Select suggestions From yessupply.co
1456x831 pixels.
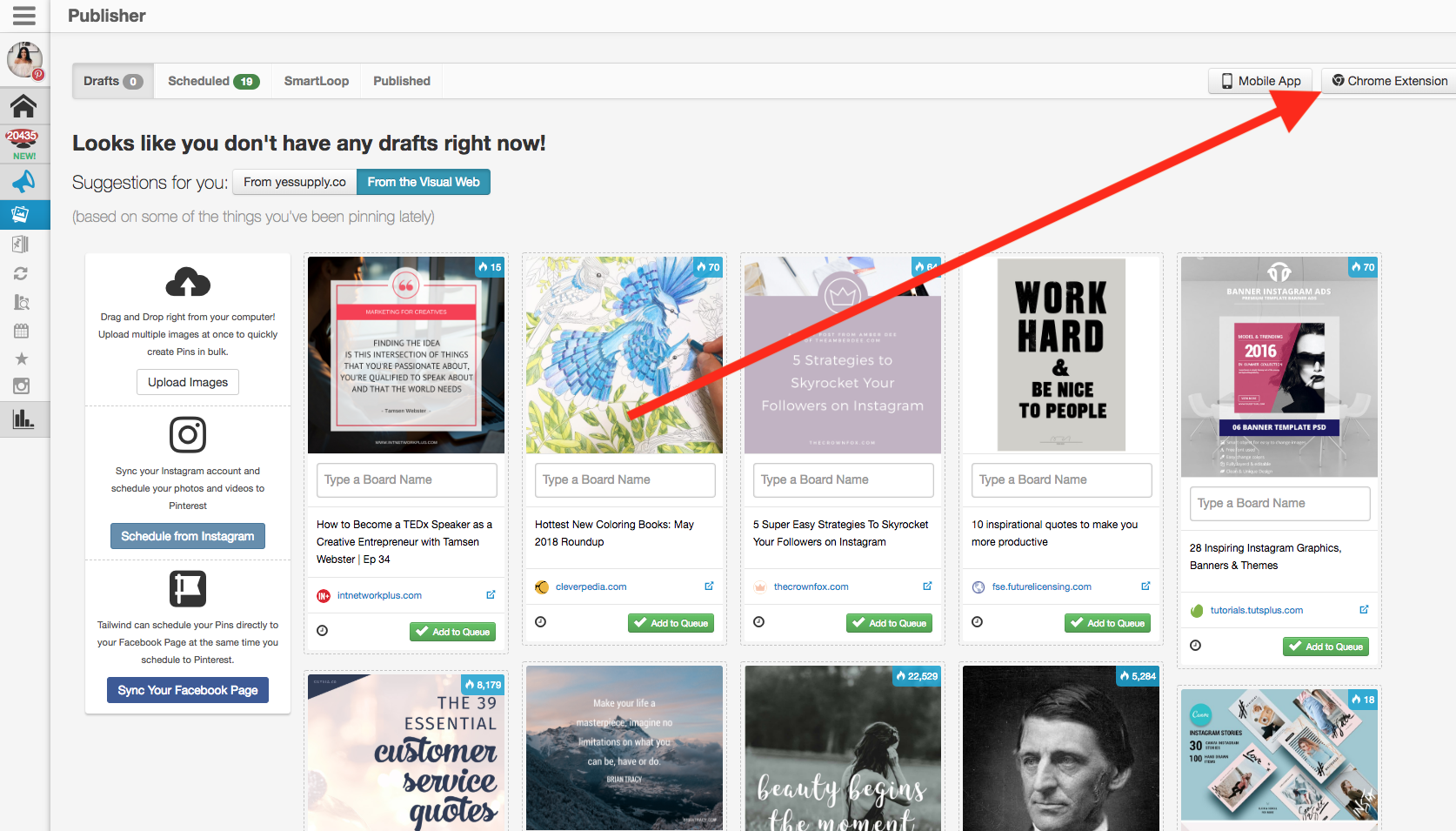(x=295, y=182)
